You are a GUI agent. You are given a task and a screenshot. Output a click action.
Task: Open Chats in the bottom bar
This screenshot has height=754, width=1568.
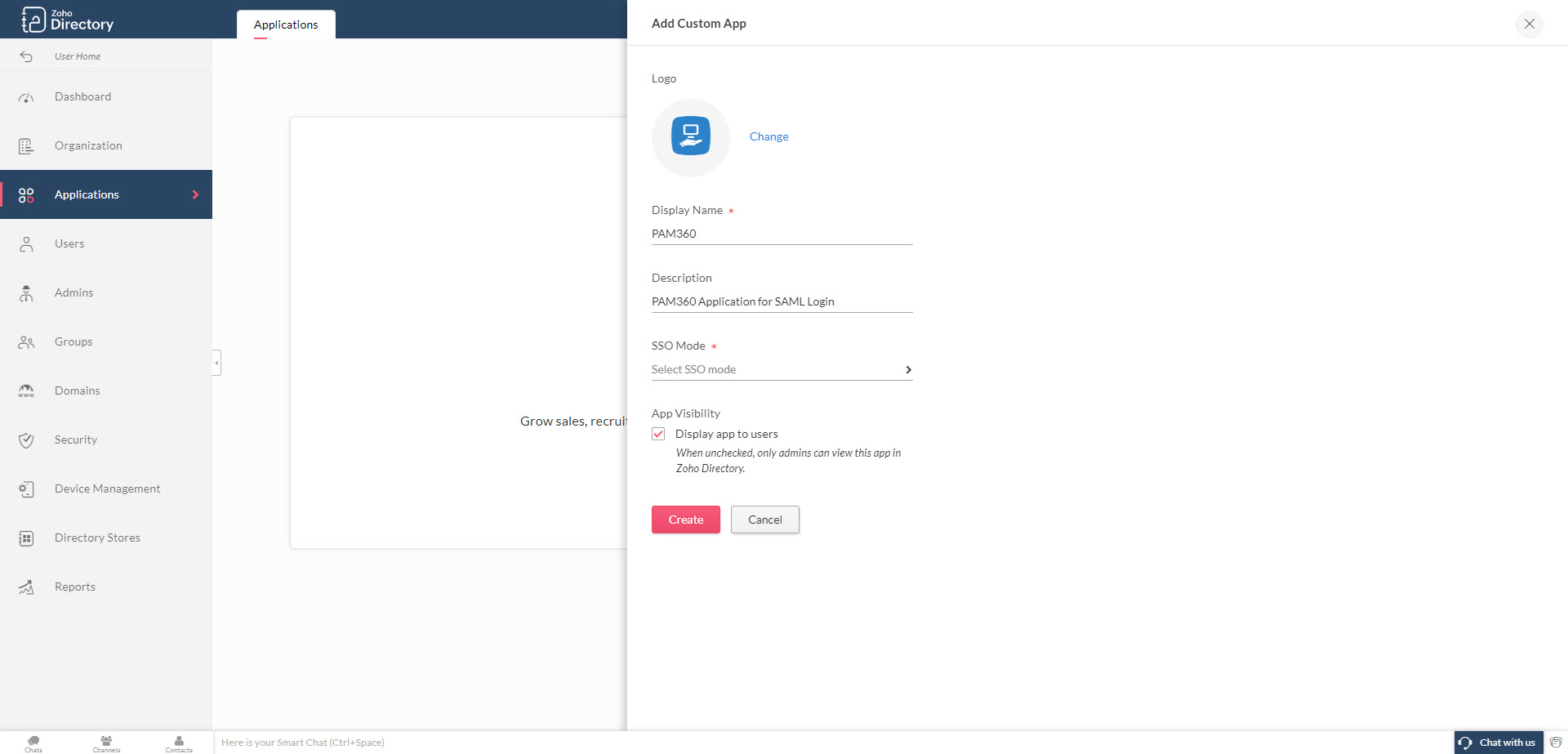33,743
